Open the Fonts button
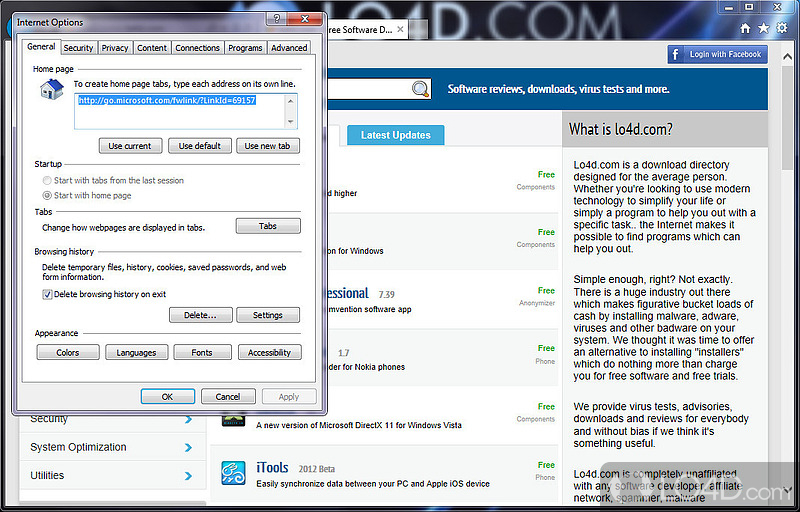Screen dimensions: 800x512 click(x=202, y=352)
